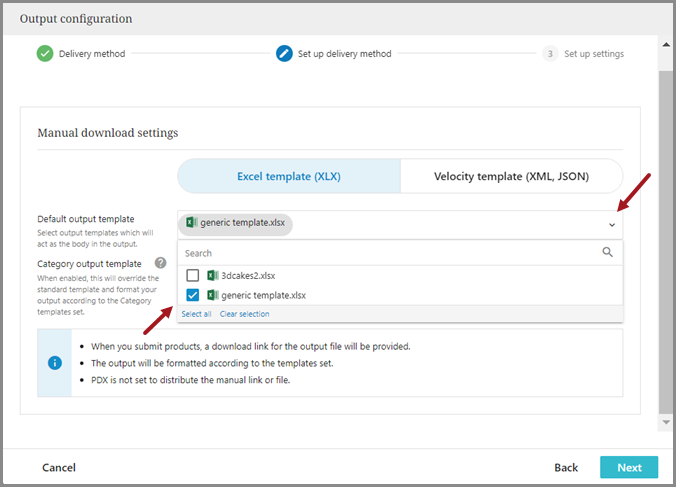The height and width of the screenshot is (487, 676).
Task: Click the Select all link
Action: click(196, 314)
